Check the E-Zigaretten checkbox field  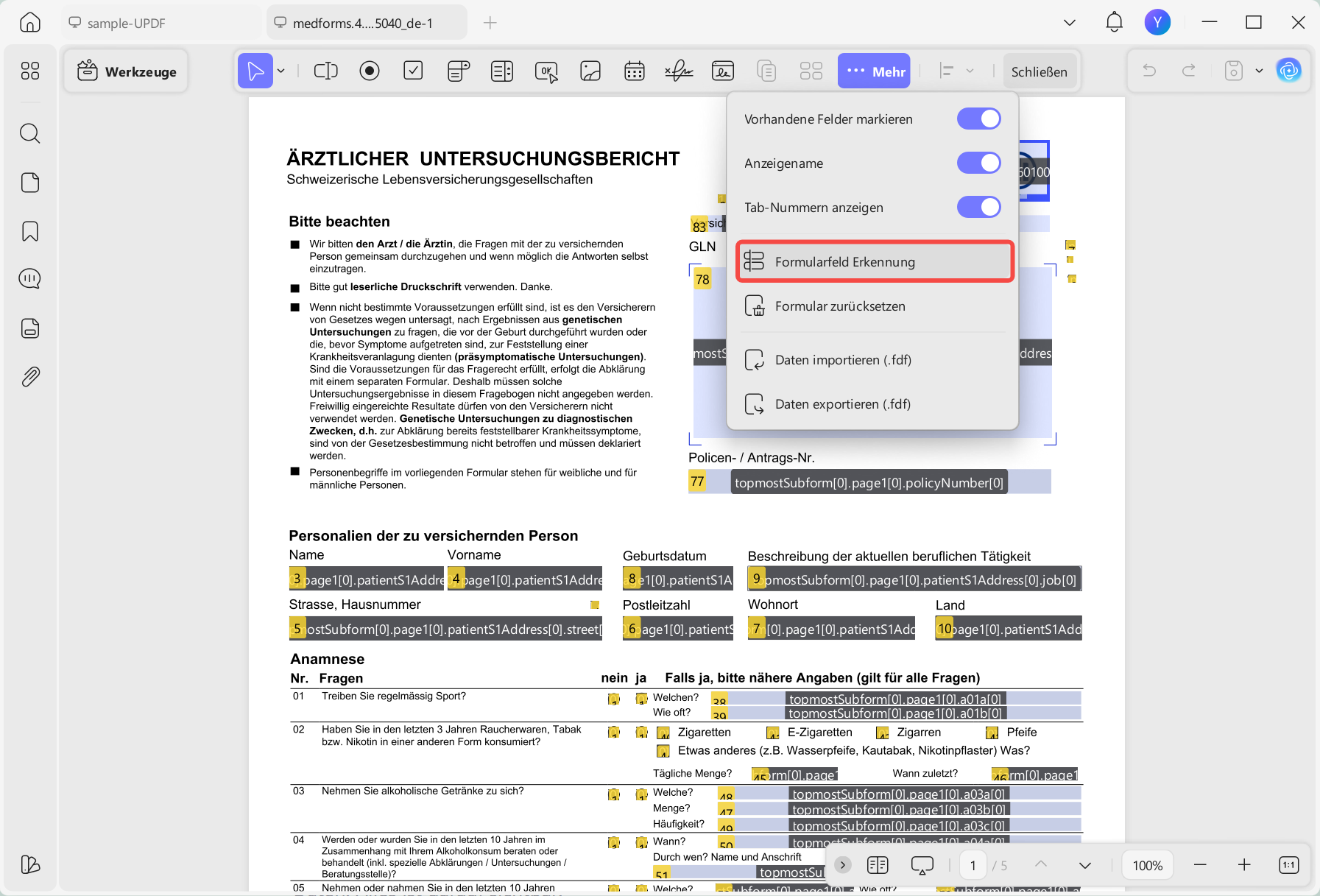coord(773,733)
